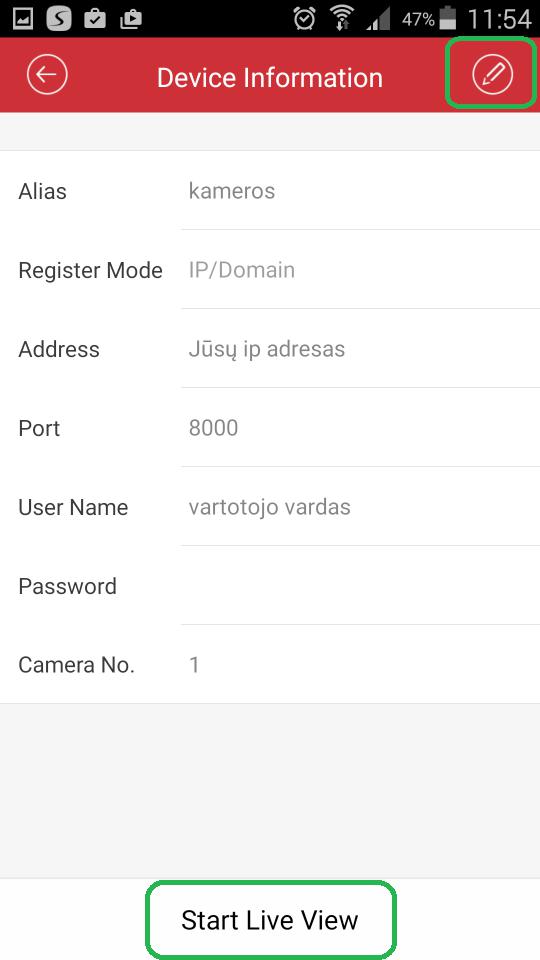Screen dimensions: 540x960
Task: Start Live View button
Action: coord(270,920)
